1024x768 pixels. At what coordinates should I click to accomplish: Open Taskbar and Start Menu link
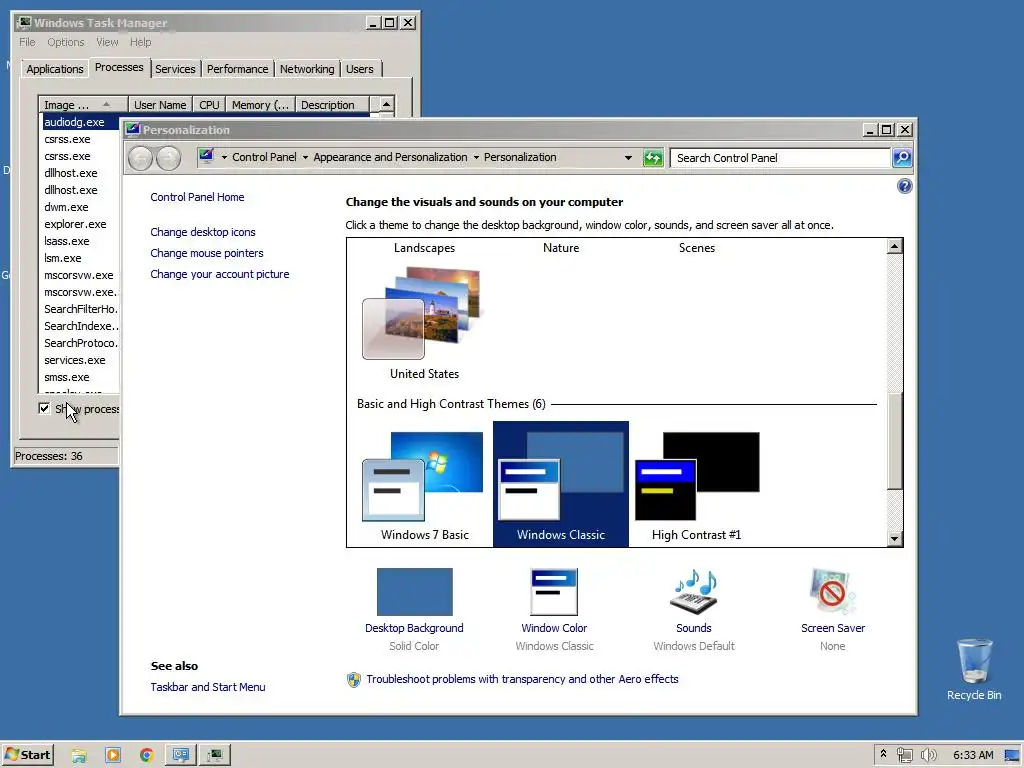(x=208, y=687)
